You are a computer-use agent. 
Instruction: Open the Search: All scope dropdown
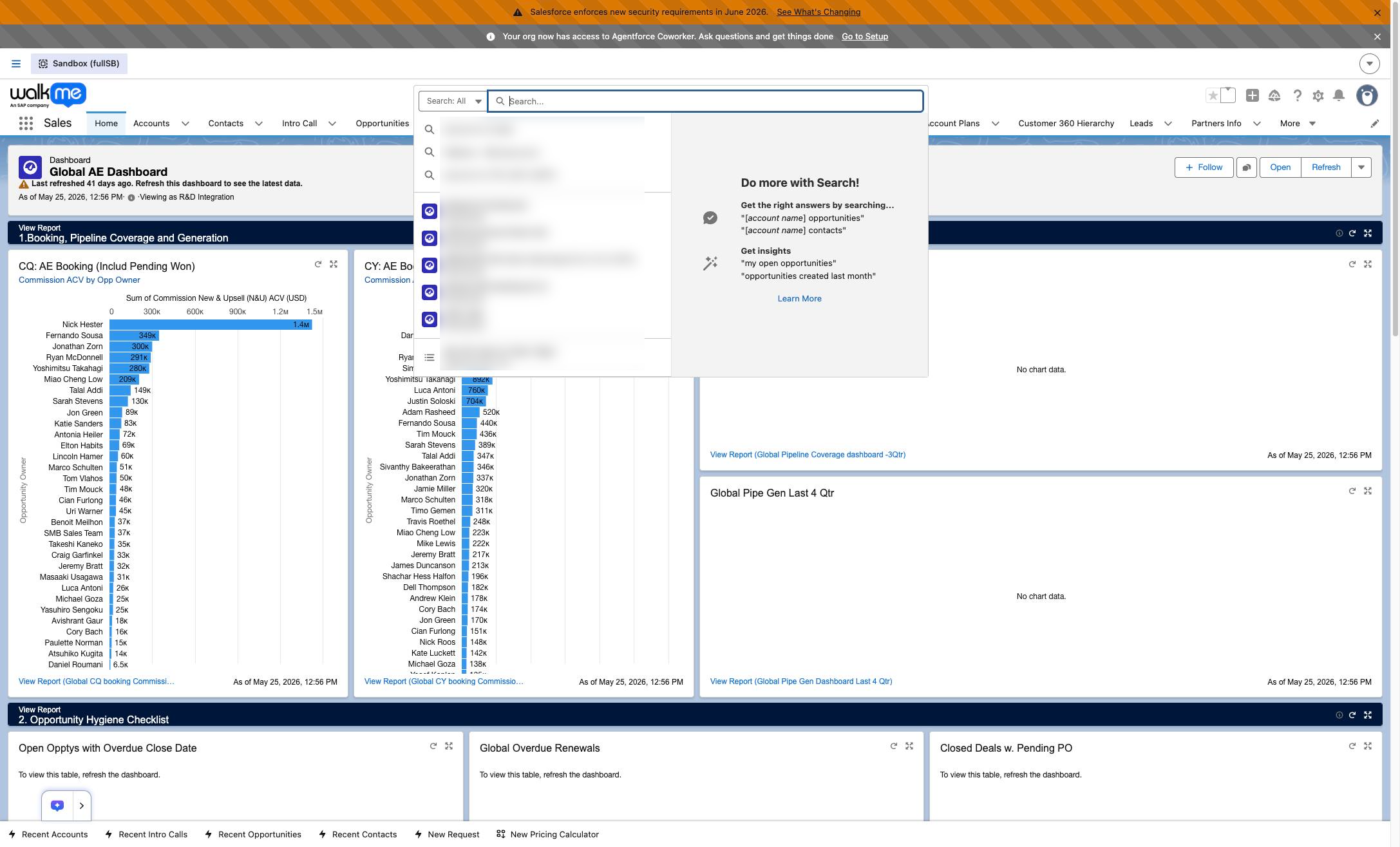(453, 101)
